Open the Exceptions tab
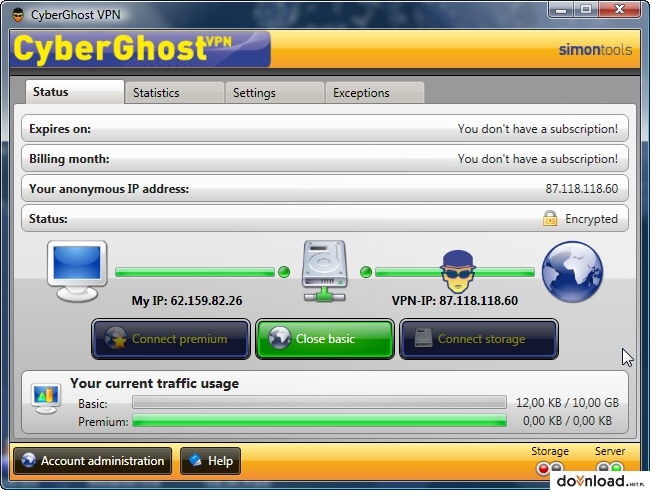This screenshot has height=490, width=650. pos(375,92)
